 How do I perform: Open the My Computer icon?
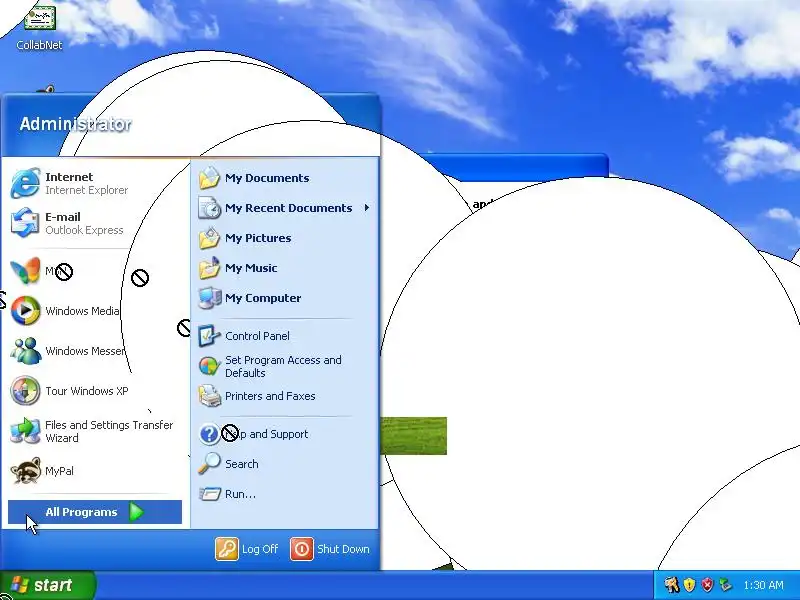tap(209, 298)
